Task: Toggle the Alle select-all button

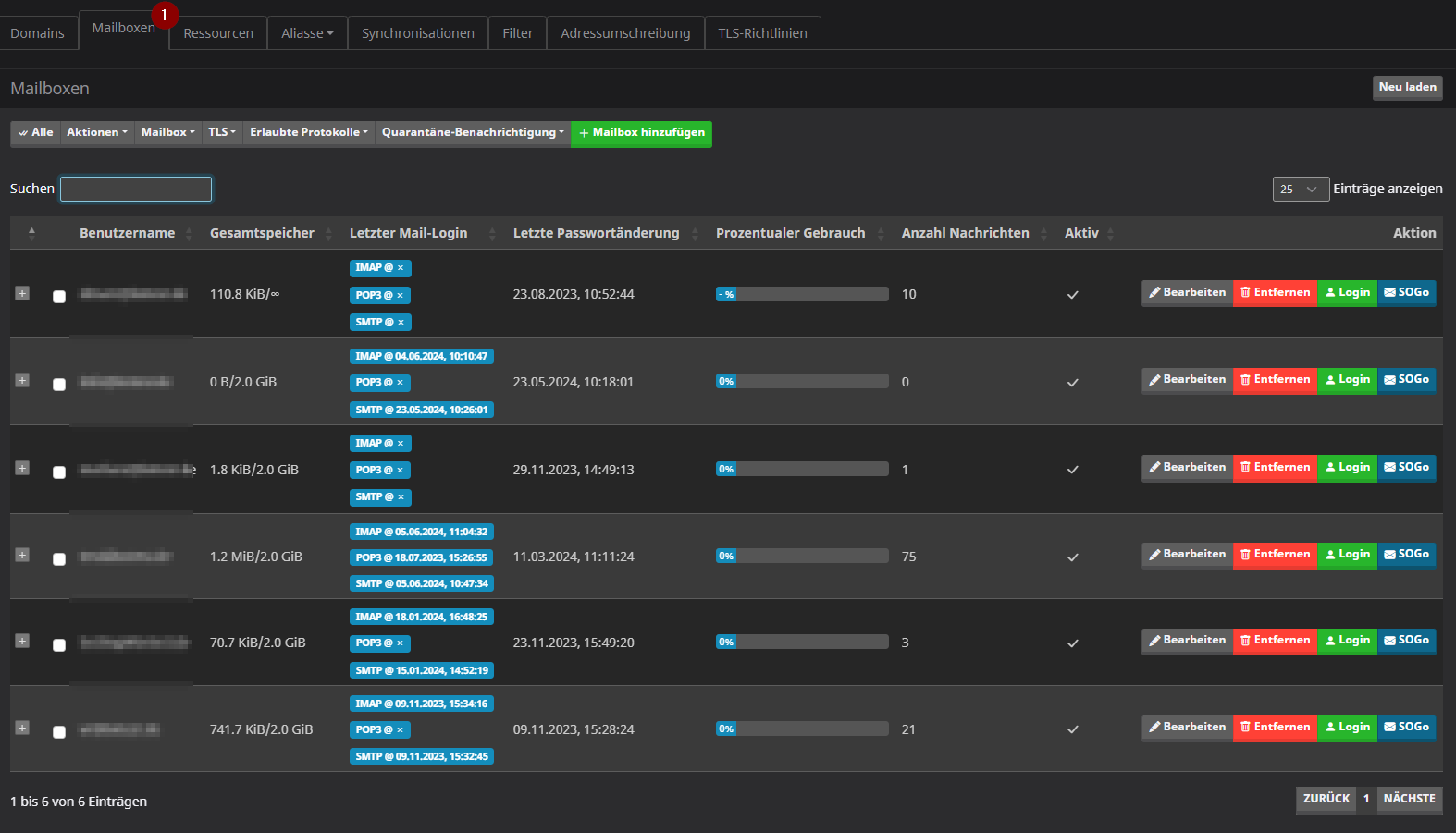Action: [x=36, y=133]
